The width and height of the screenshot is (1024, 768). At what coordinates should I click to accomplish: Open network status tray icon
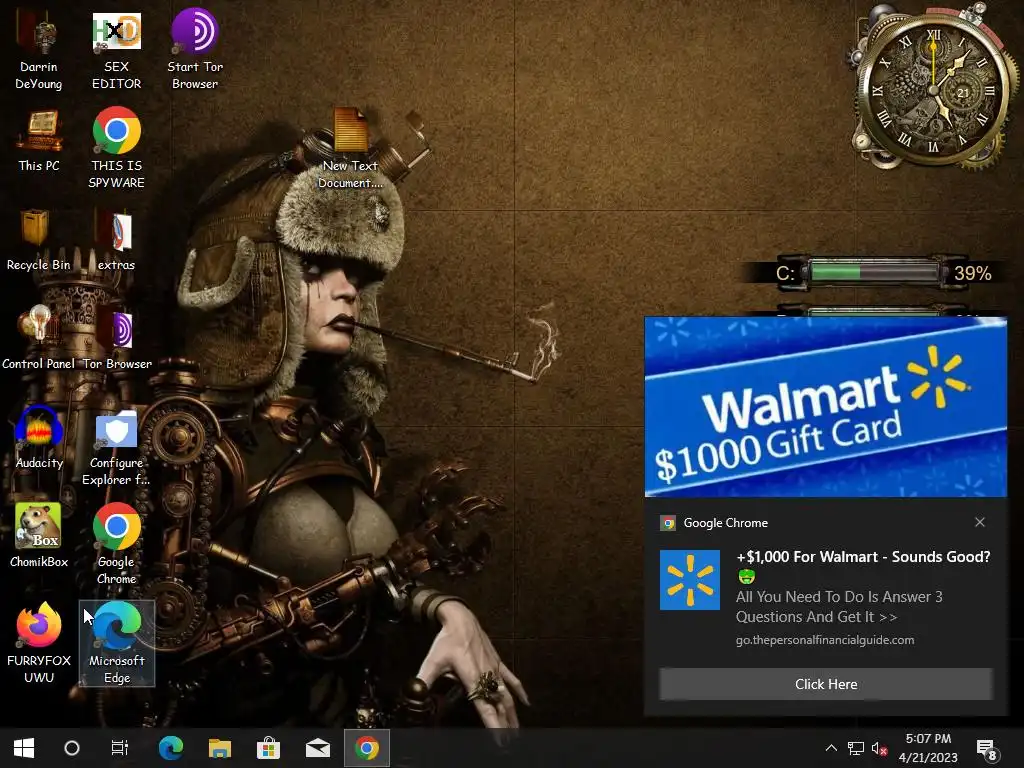coord(856,748)
